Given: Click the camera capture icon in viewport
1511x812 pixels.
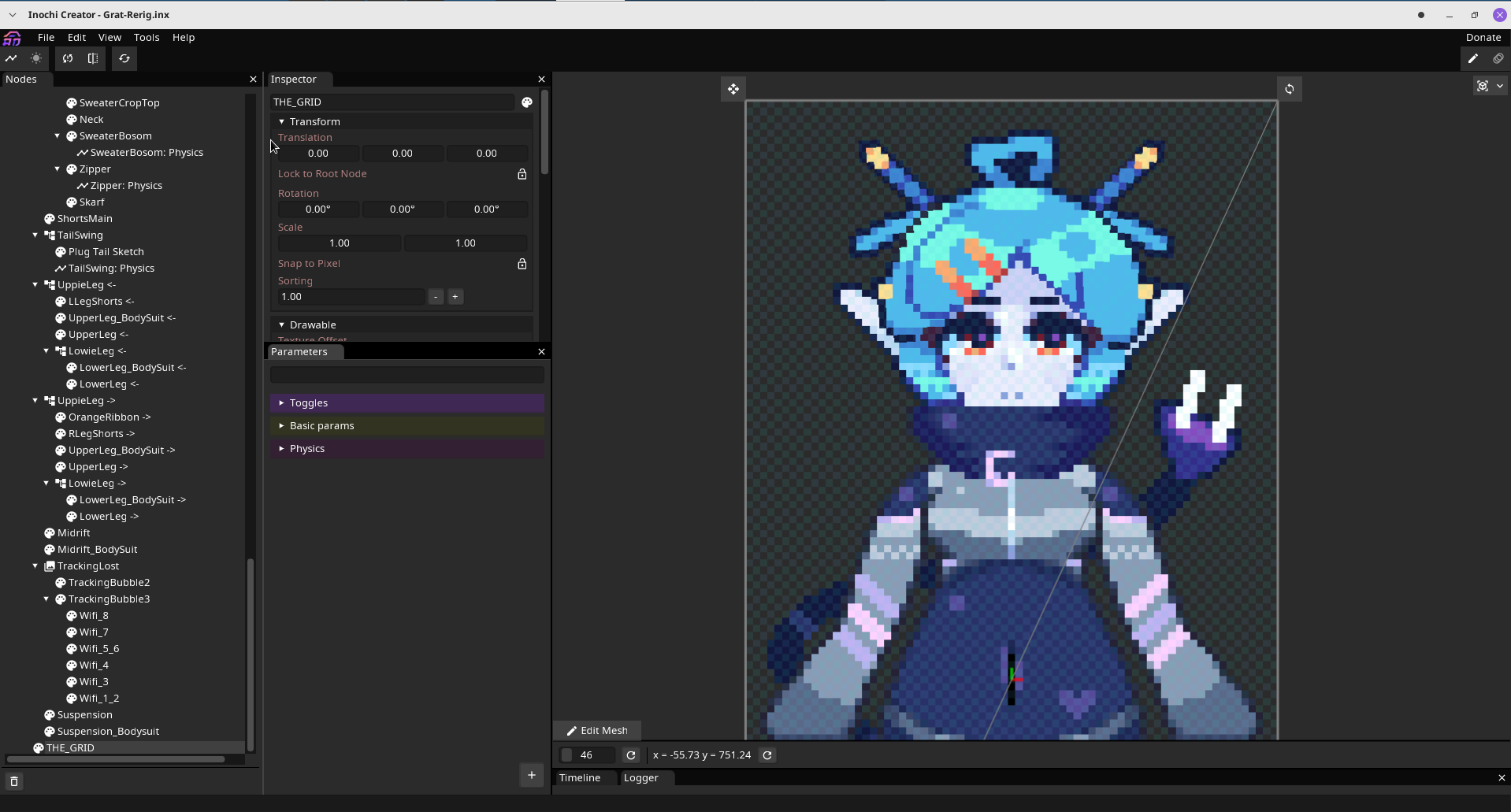Looking at the screenshot, I should (1483, 86).
